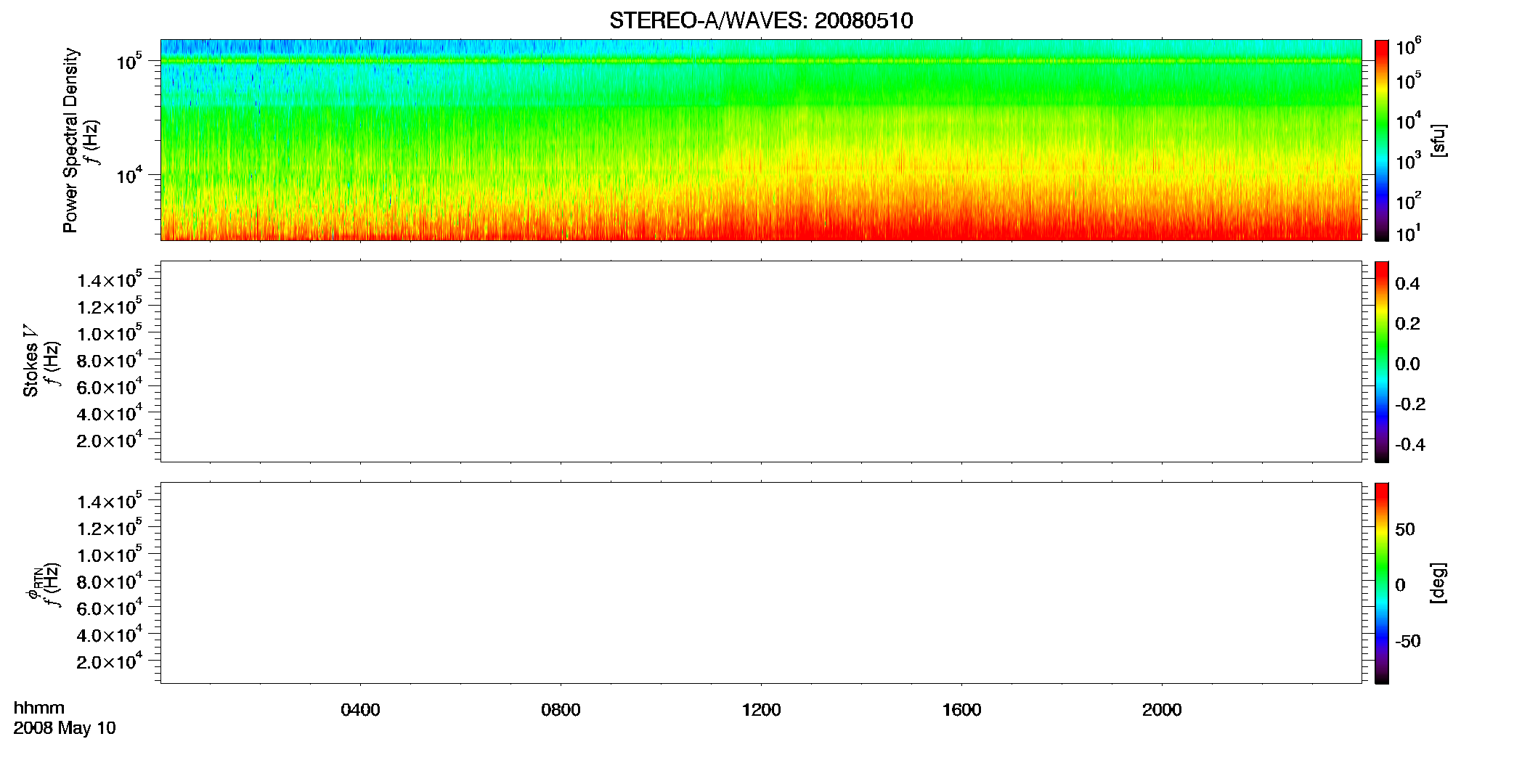Click the 1200 time axis label

click(x=761, y=710)
